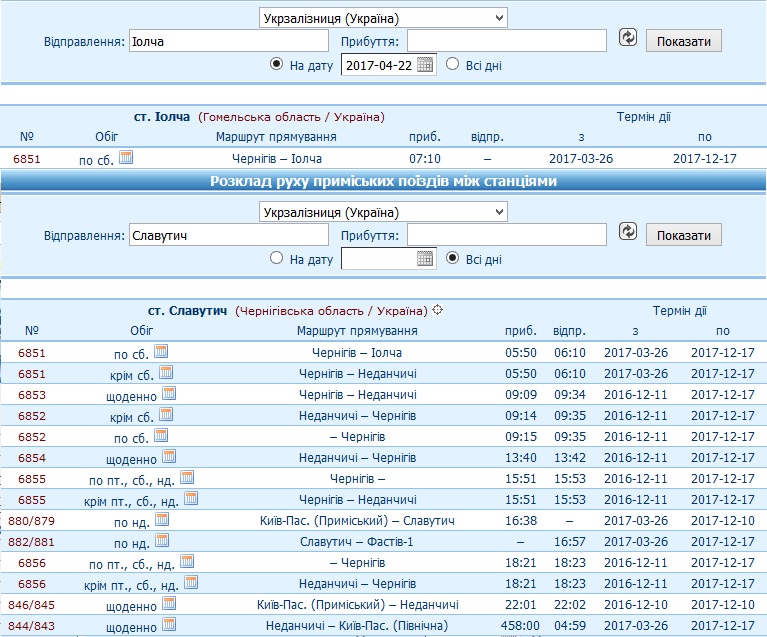Open calendar icon for train 880/879 row
This screenshot has width=767, height=637.
[x=162, y=520]
